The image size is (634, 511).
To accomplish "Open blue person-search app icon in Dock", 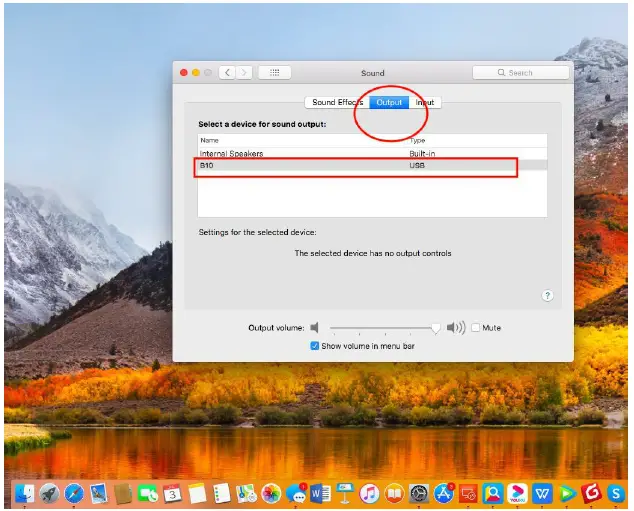I will (493, 494).
